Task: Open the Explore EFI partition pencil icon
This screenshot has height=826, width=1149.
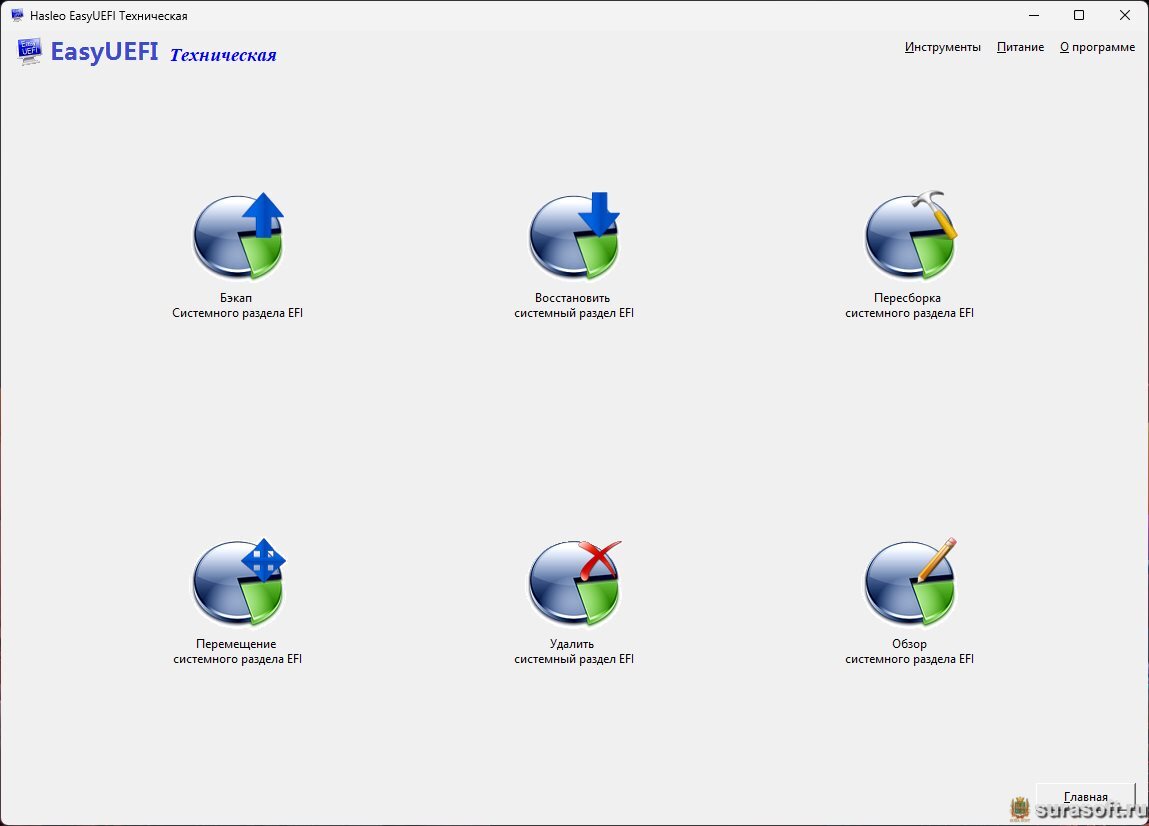Action: coord(910,583)
